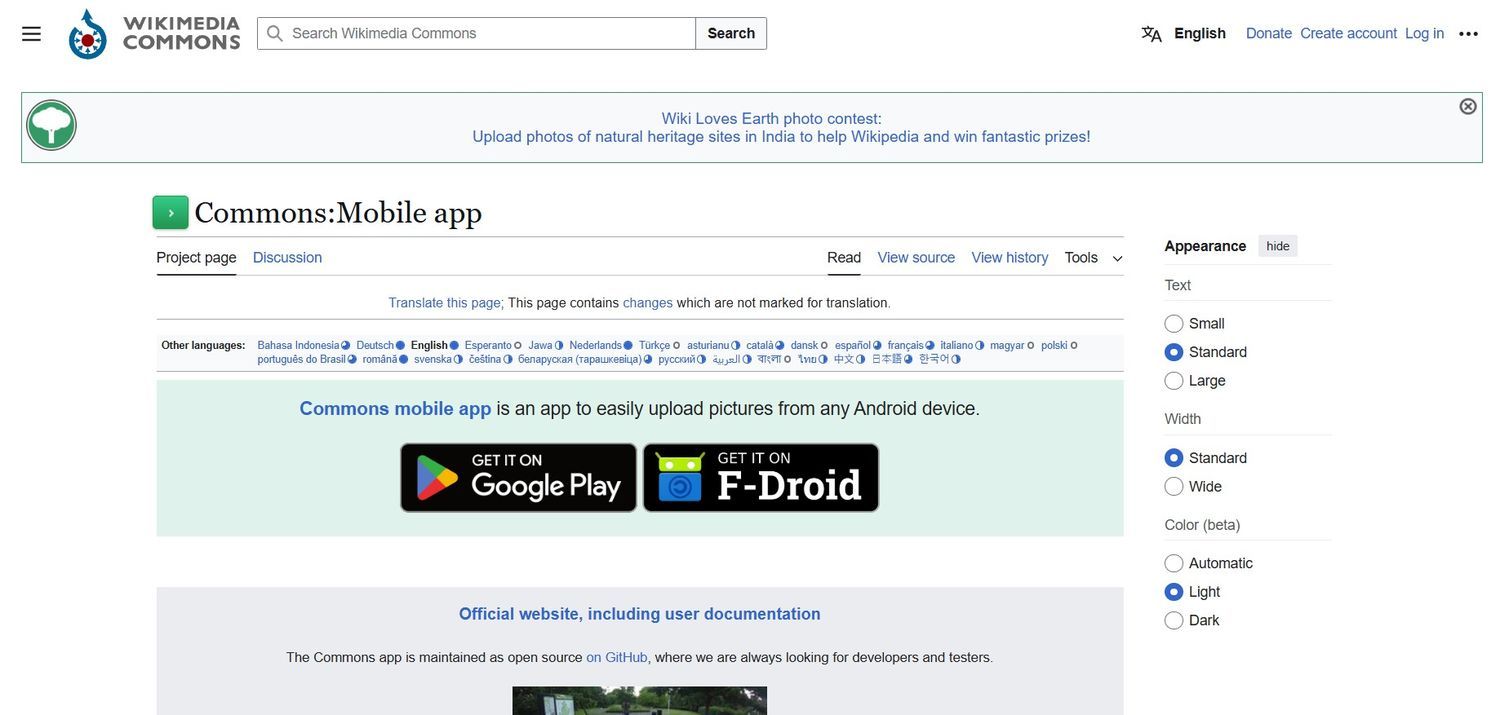The width and height of the screenshot is (1500, 715).
Task: Select Automatic color mode
Action: coord(1174,564)
